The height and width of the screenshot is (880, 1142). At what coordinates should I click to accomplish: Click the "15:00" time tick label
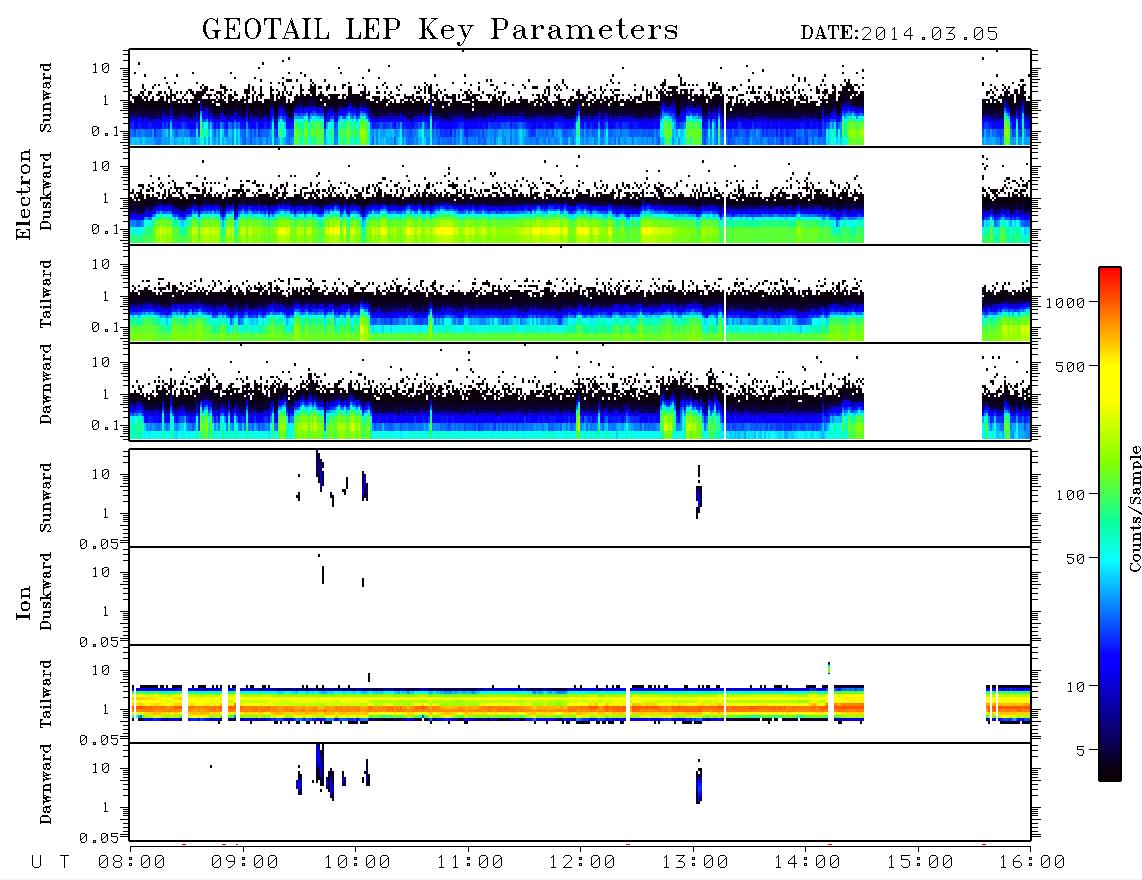click(920, 863)
